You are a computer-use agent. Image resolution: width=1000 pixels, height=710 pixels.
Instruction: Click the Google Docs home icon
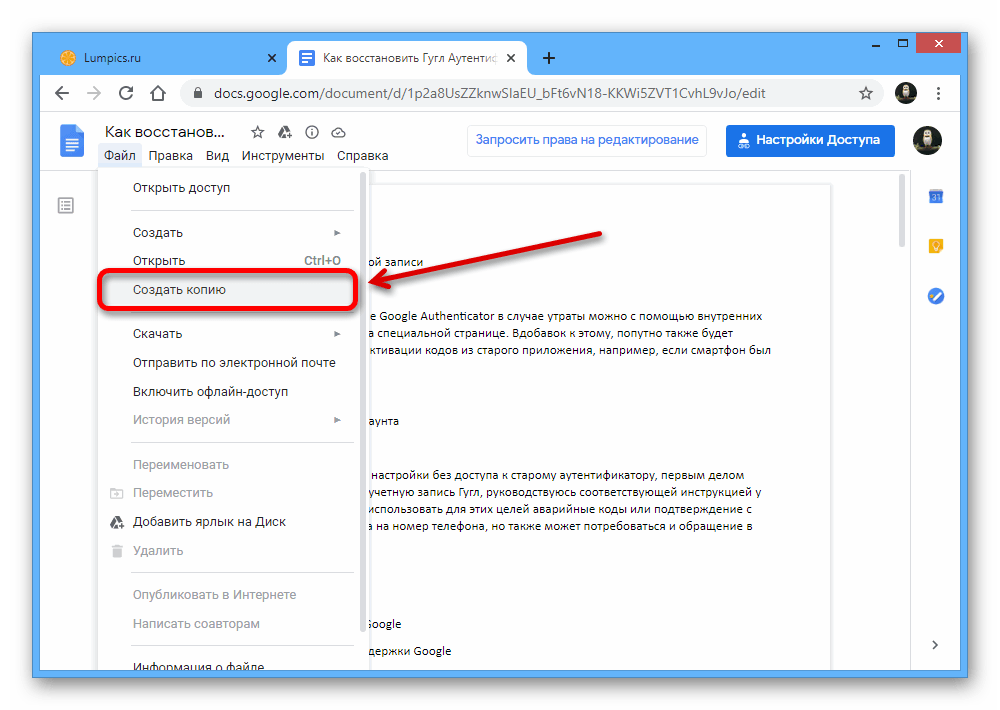click(72, 141)
